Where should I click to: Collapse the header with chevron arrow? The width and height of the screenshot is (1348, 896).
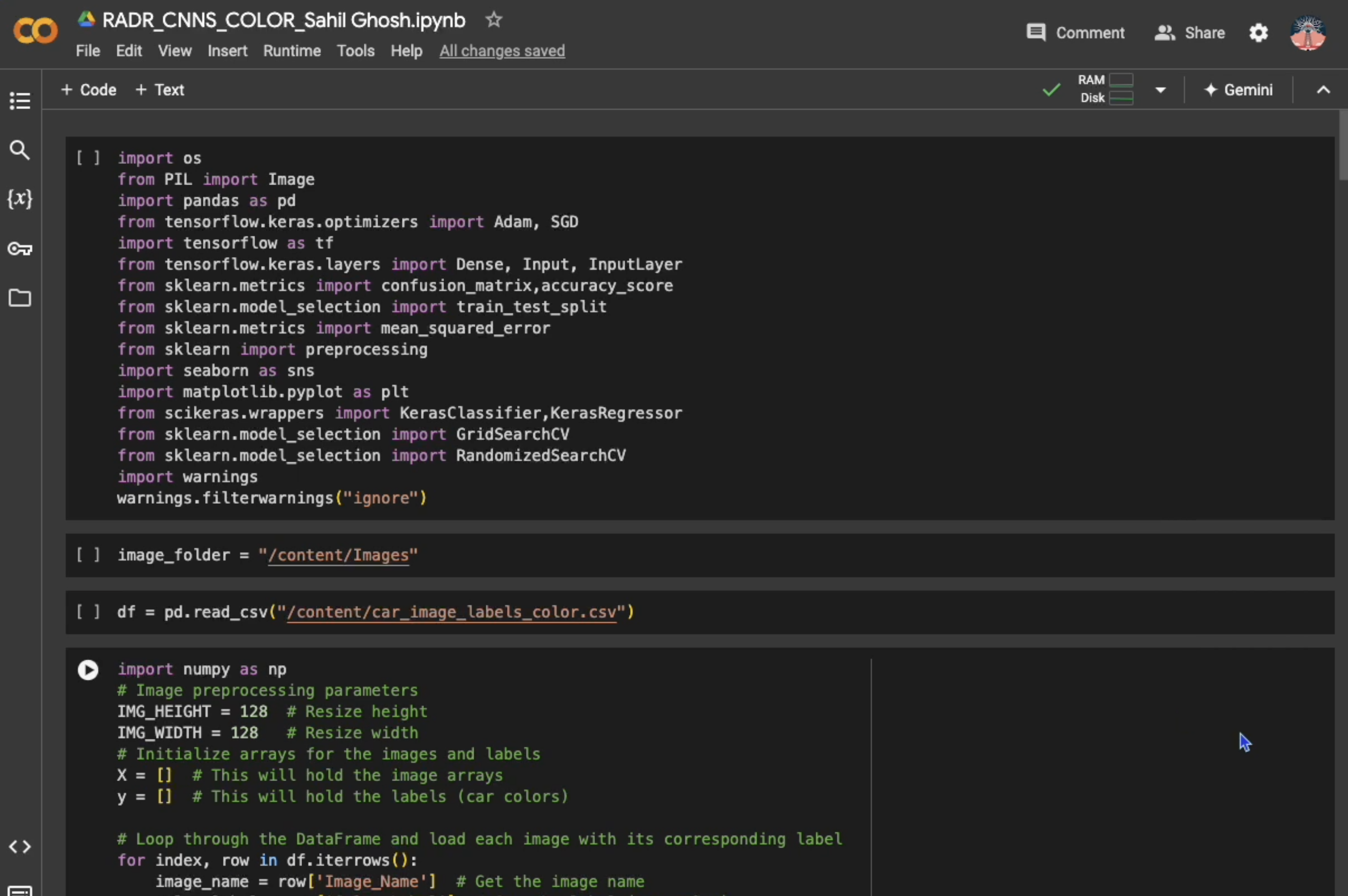coord(1323,90)
